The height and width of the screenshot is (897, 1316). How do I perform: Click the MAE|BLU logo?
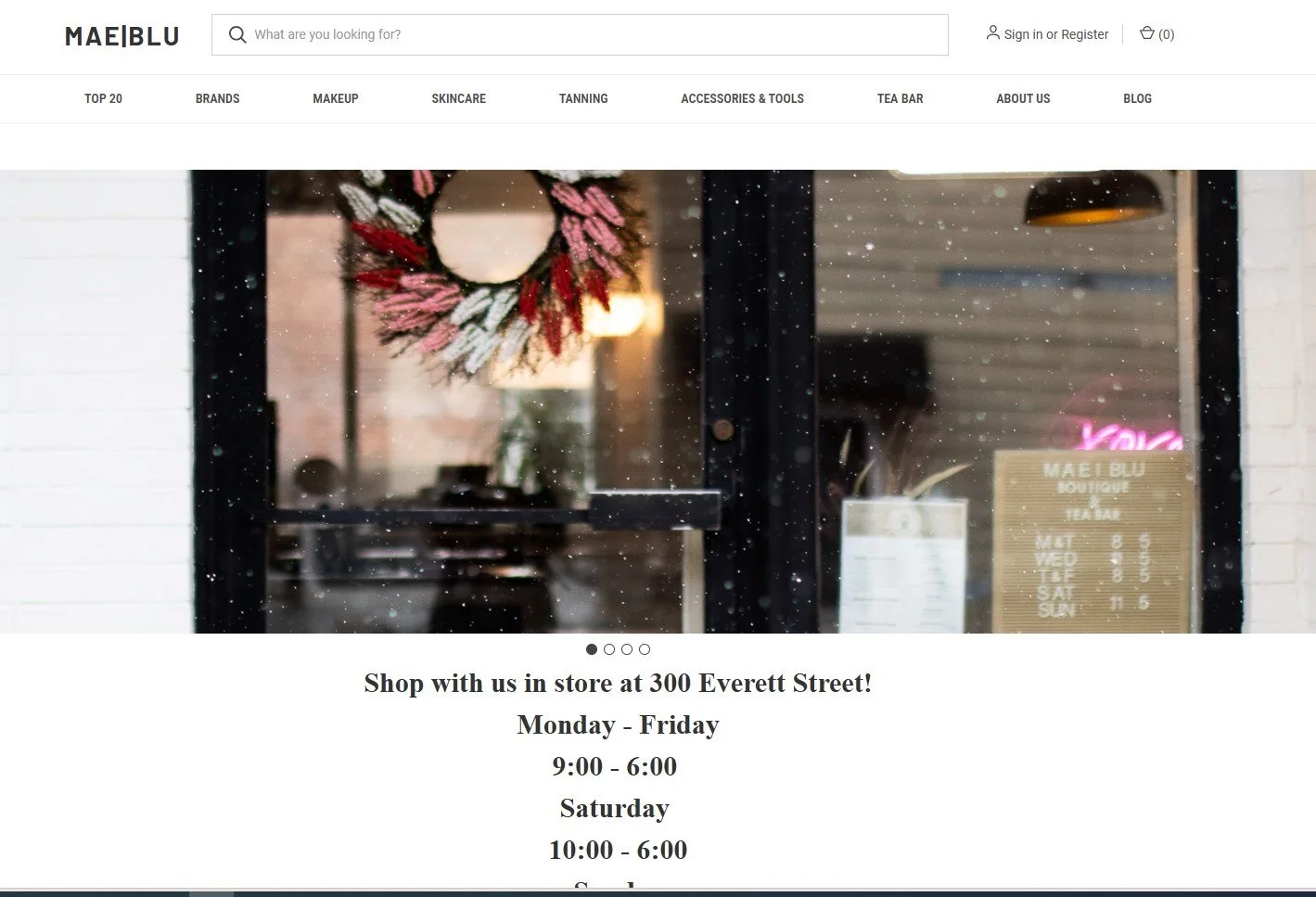(x=122, y=36)
